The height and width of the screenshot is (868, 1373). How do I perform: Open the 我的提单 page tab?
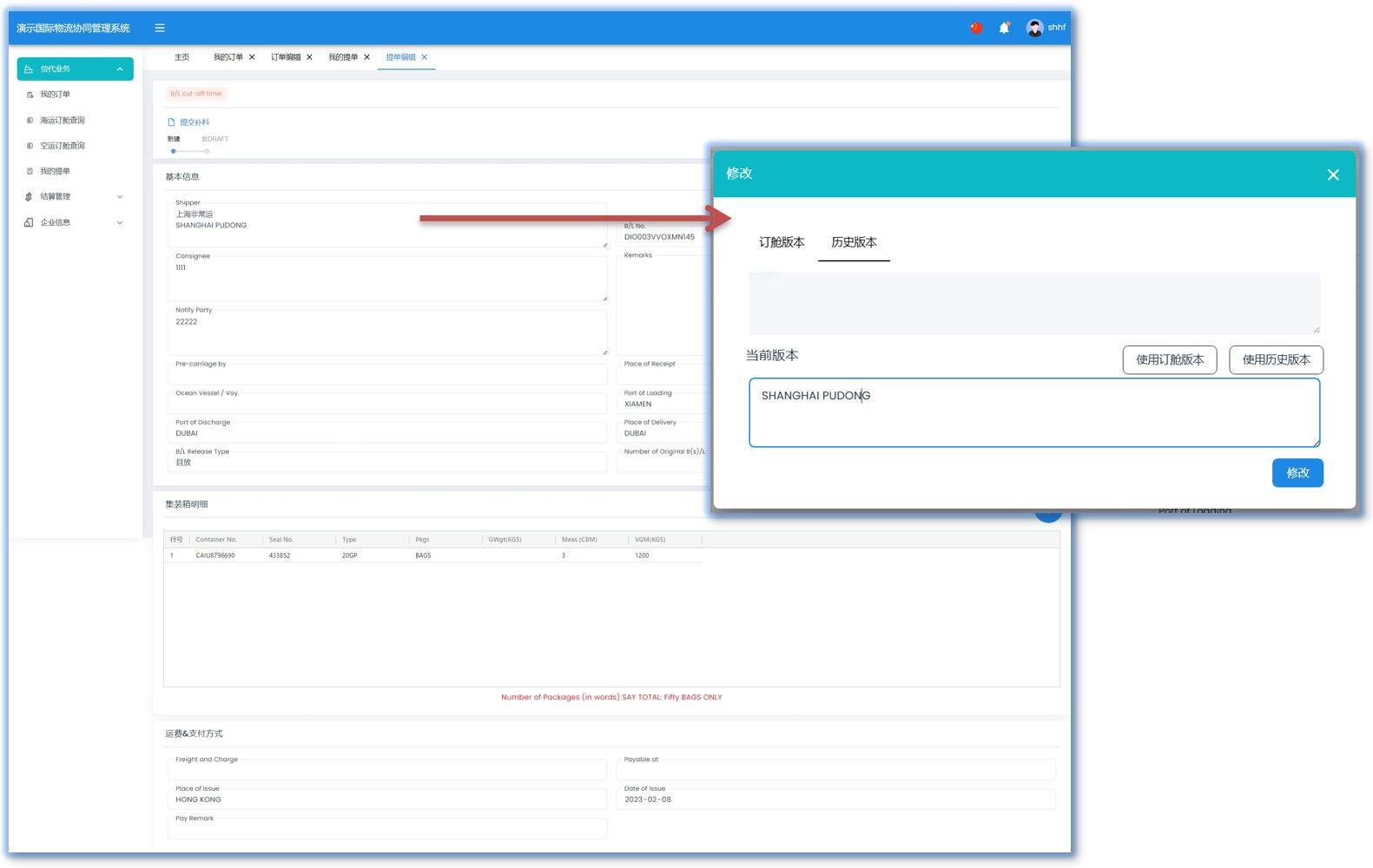343,57
